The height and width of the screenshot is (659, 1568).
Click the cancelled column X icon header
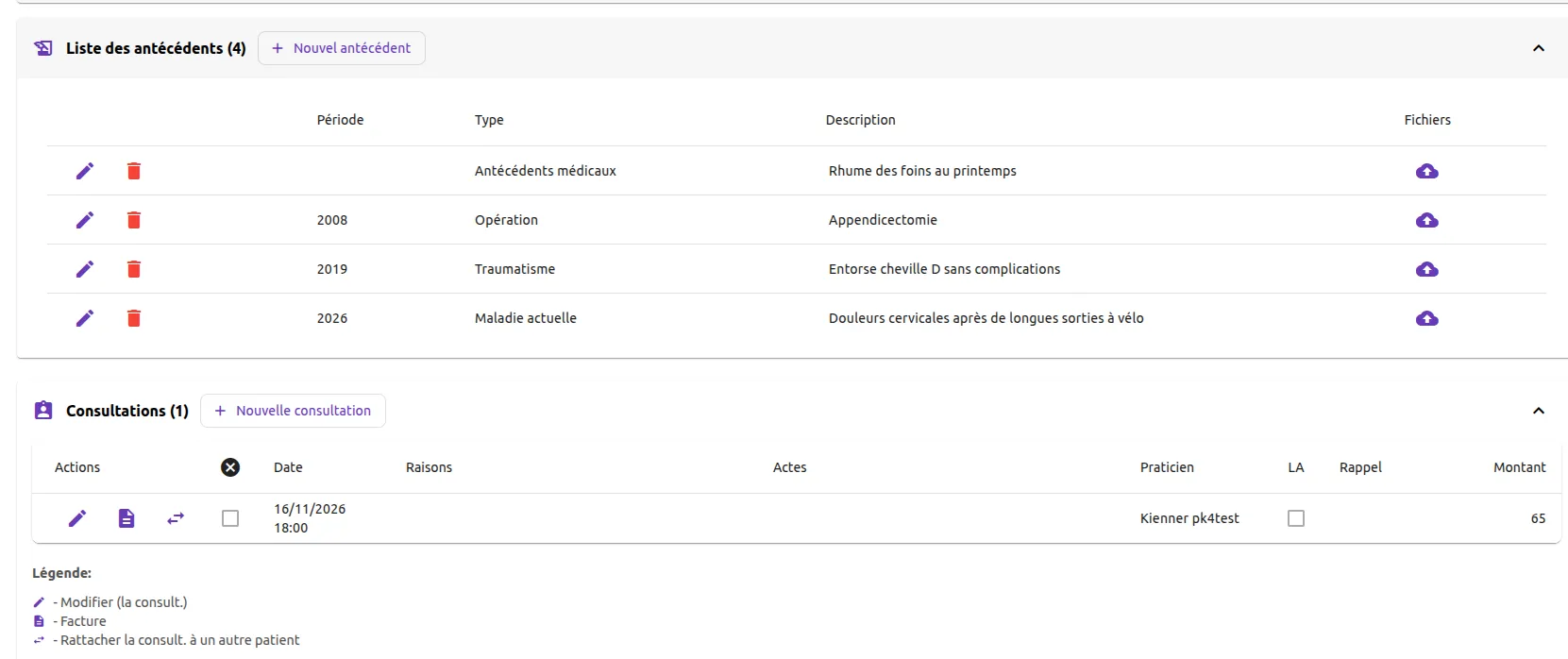pyautogui.click(x=230, y=467)
